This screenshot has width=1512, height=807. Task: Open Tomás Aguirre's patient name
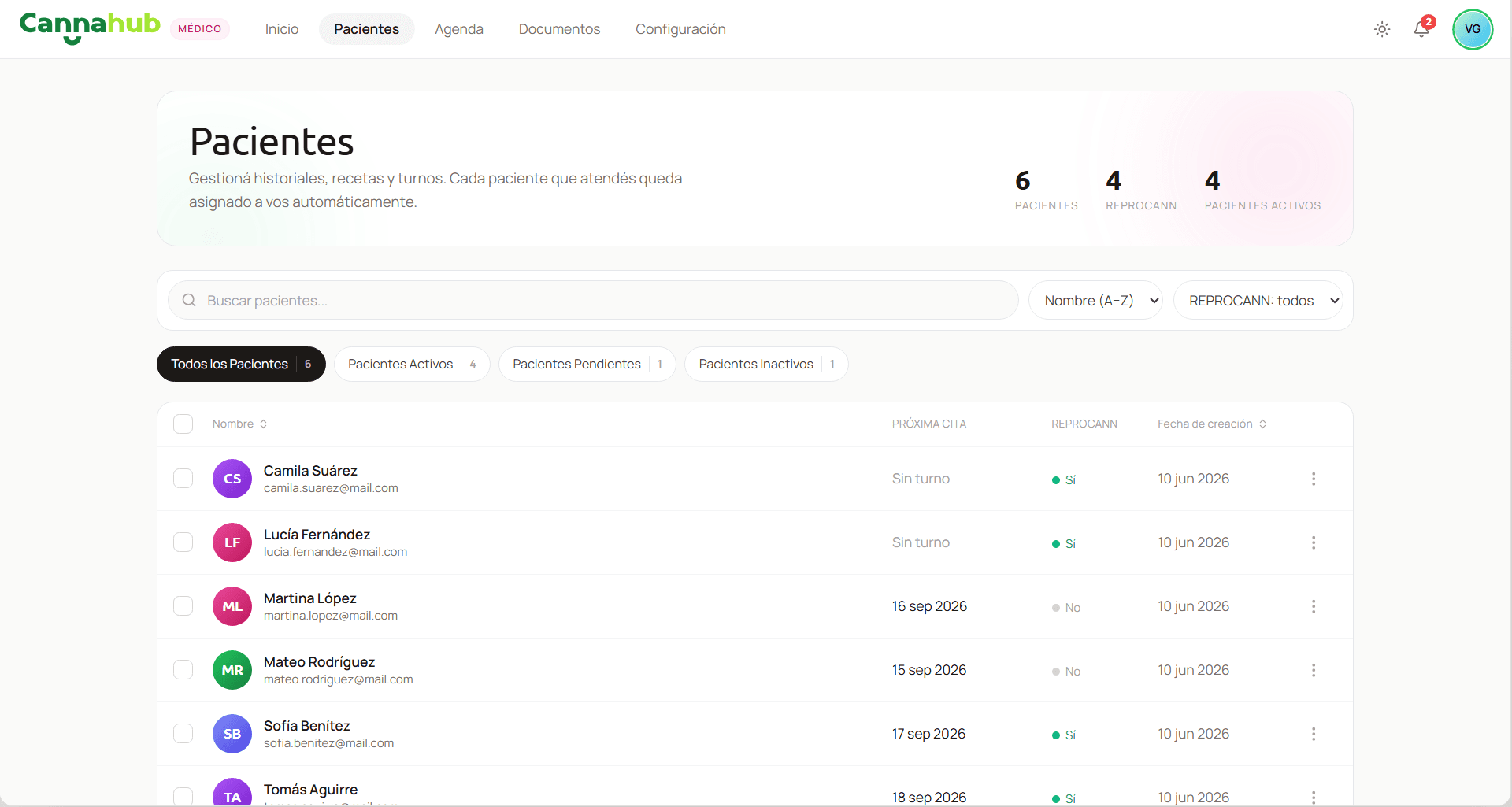(x=310, y=790)
